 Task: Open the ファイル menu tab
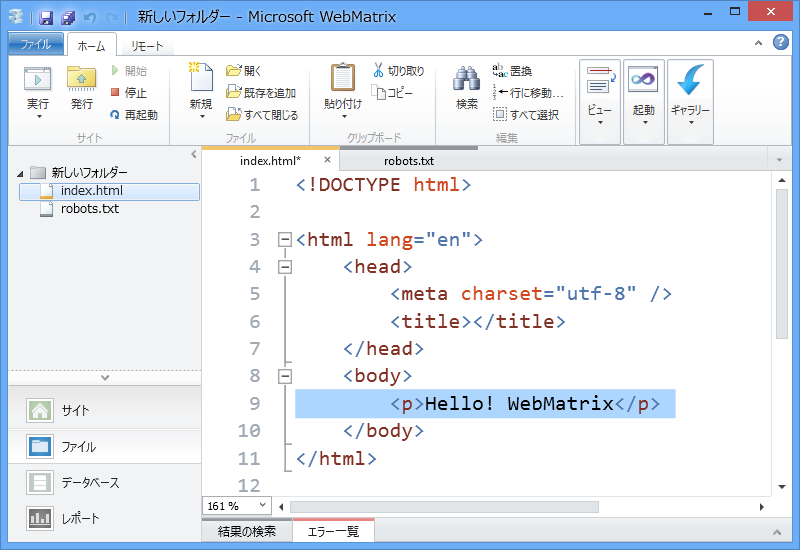coord(36,44)
